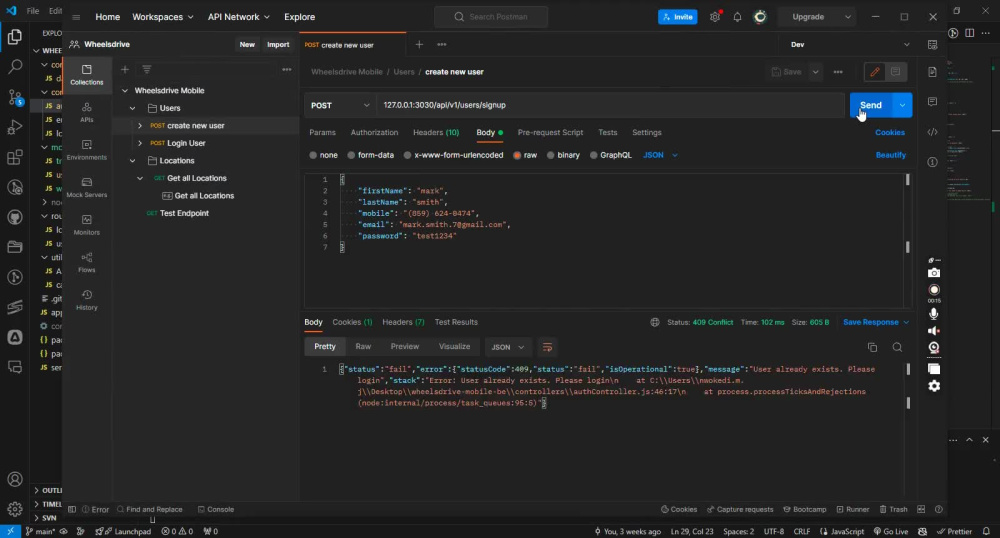The image size is (1000, 538).
Task: Open the Collections sidebar panel
Action: pos(87,75)
